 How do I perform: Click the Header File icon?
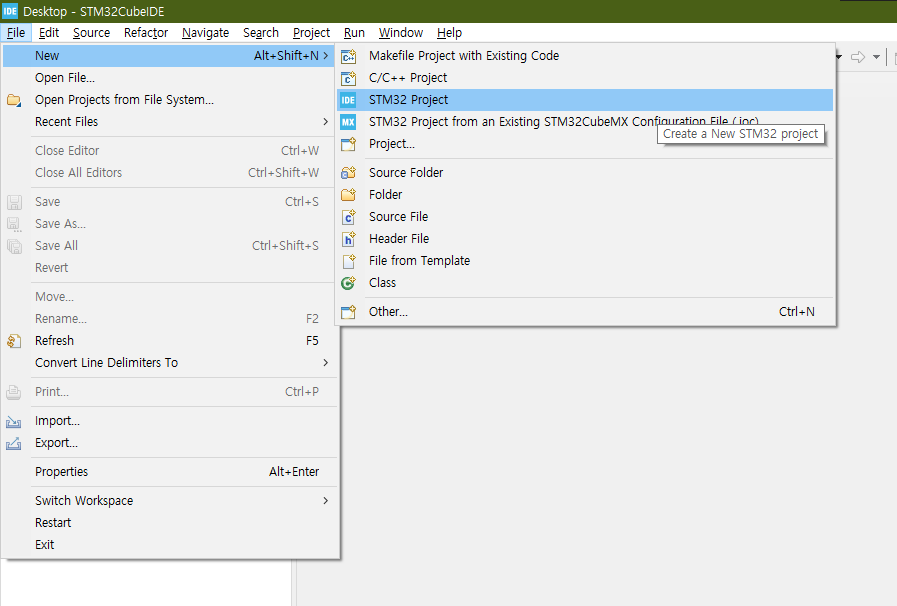coord(348,239)
